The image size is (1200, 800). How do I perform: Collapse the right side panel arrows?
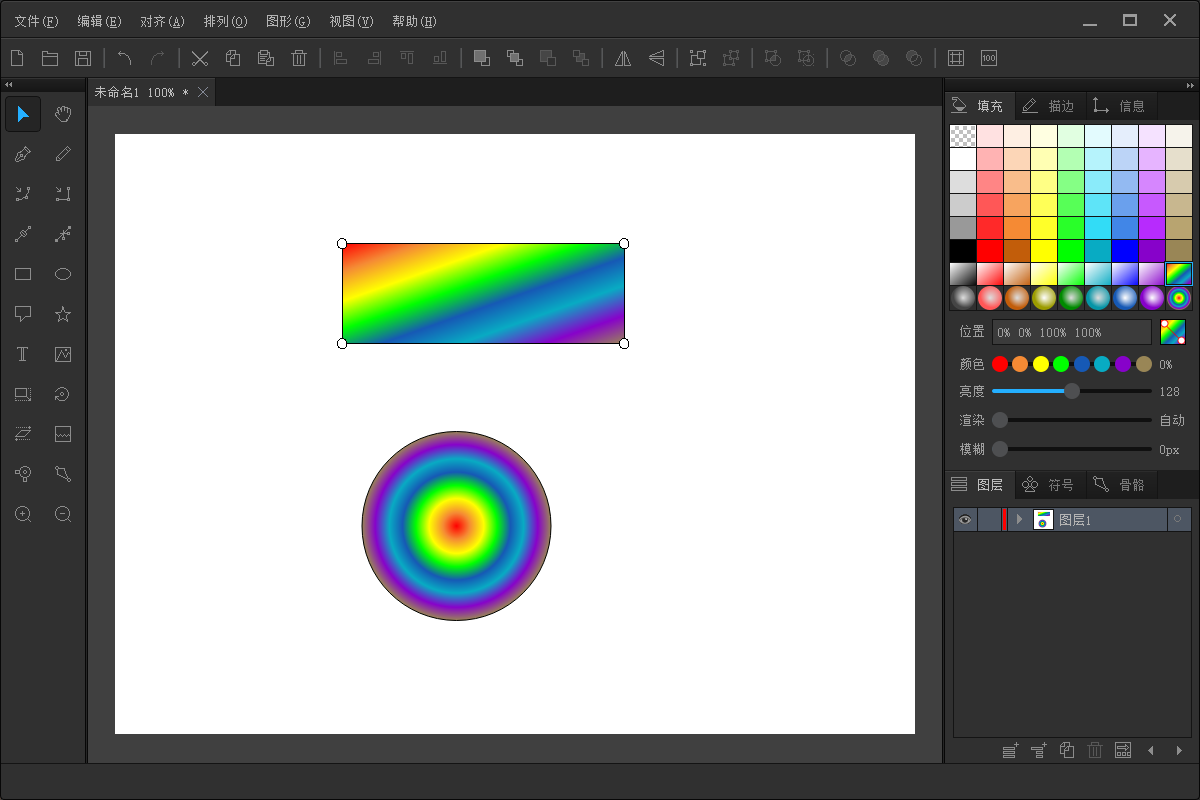coord(1191,84)
